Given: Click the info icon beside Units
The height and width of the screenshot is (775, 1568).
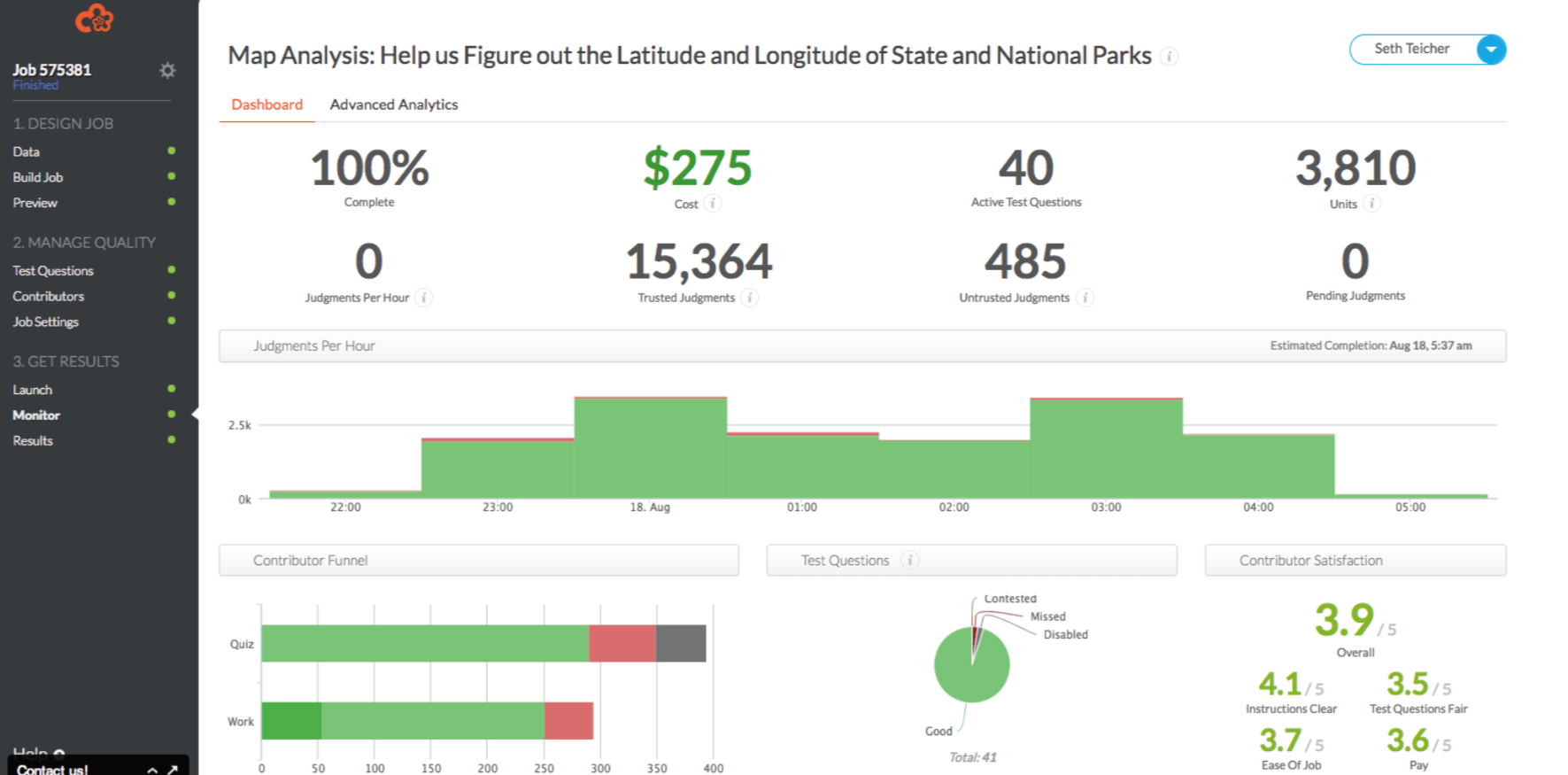Looking at the screenshot, I should [1371, 204].
